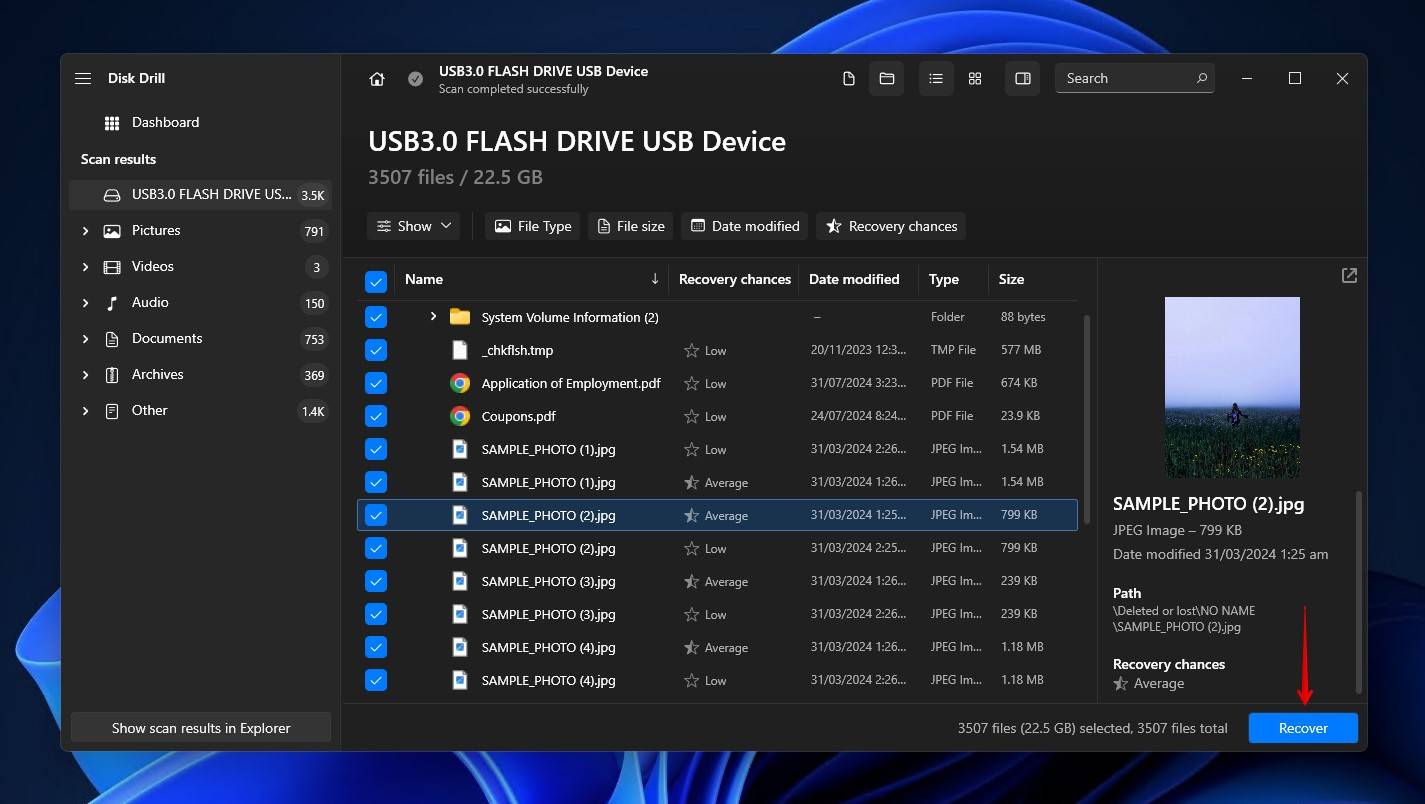Screen dimensions: 1425x804
Task: Open preview in external window icon
Action: (1349, 275)
